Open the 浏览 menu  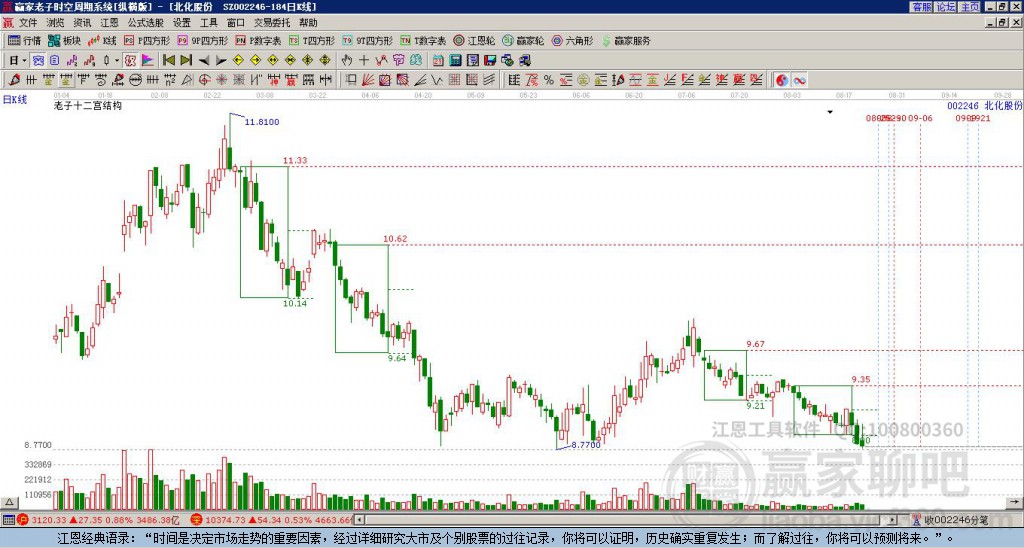55,23
